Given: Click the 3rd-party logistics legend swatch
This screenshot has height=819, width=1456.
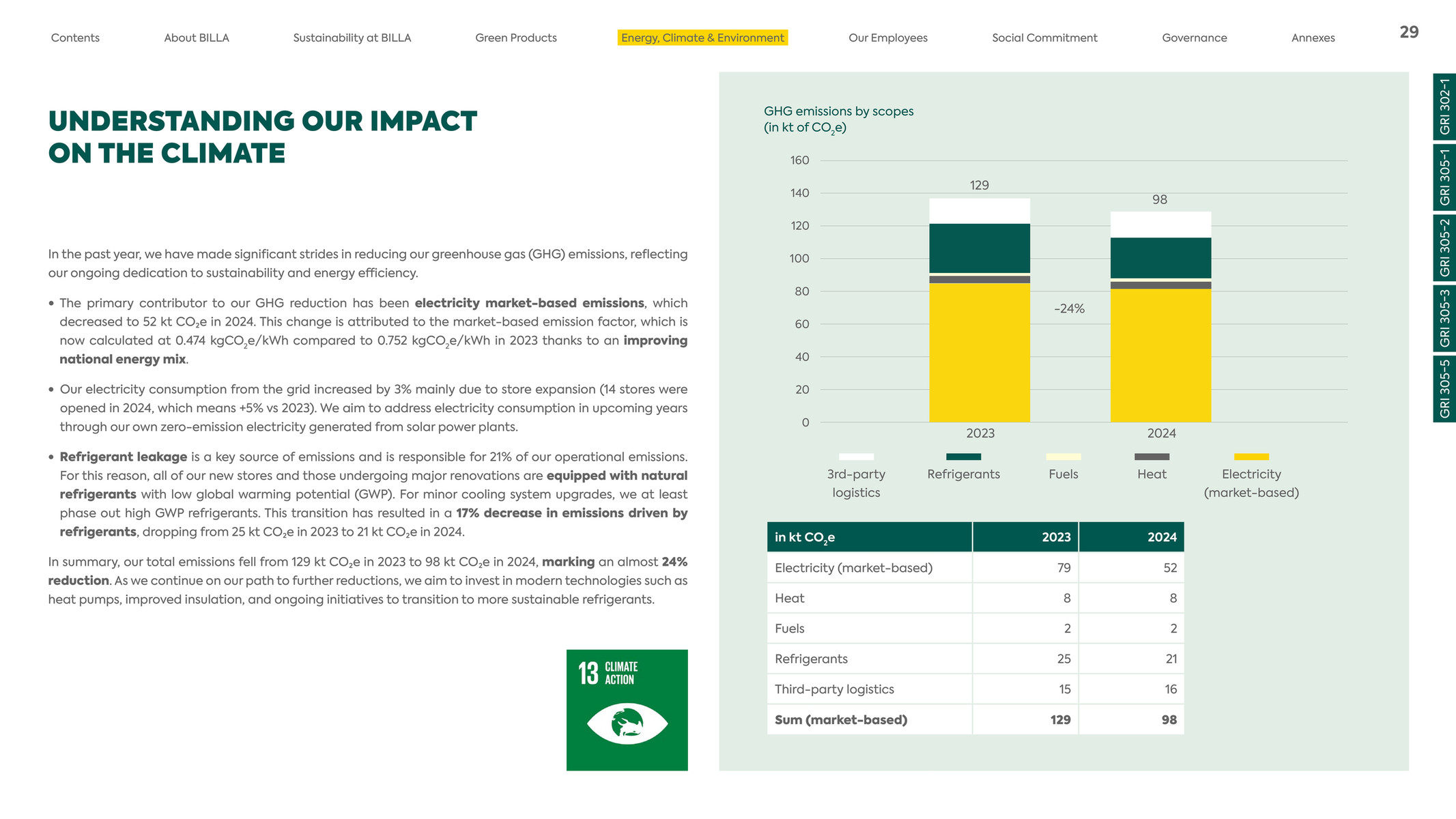Looking at the screenshot, I should click(x=856, y=457).
